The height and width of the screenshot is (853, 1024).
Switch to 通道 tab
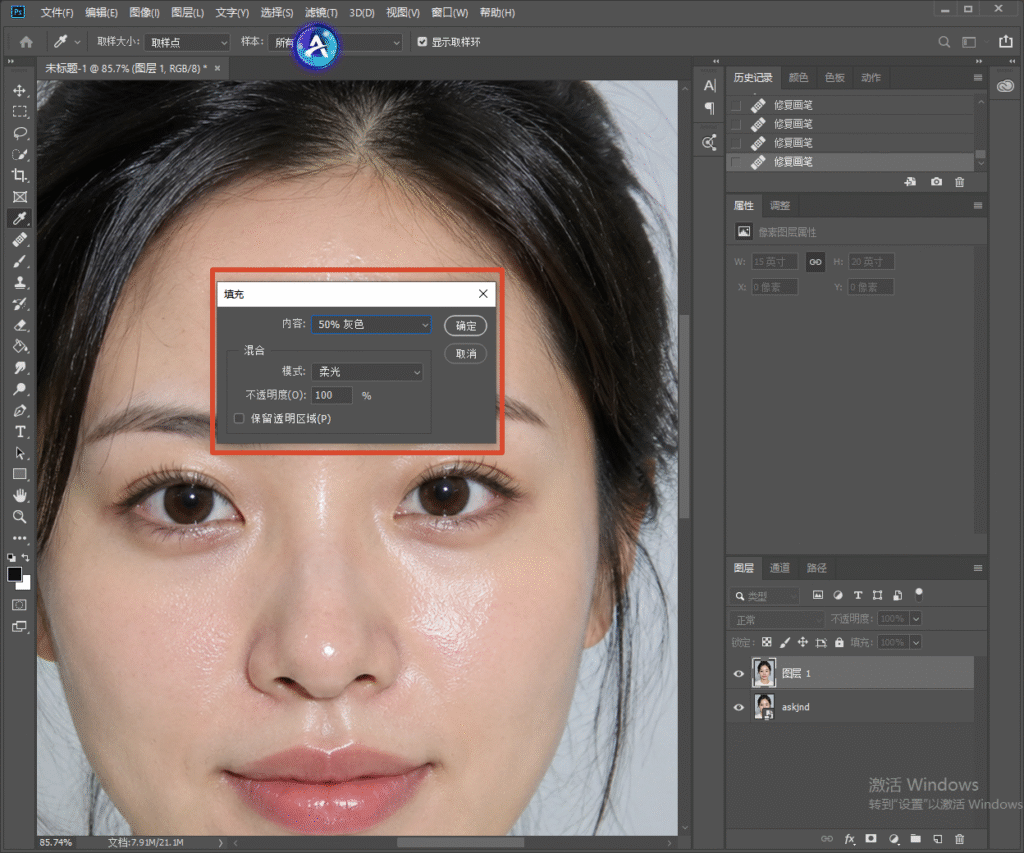[780, 568]
